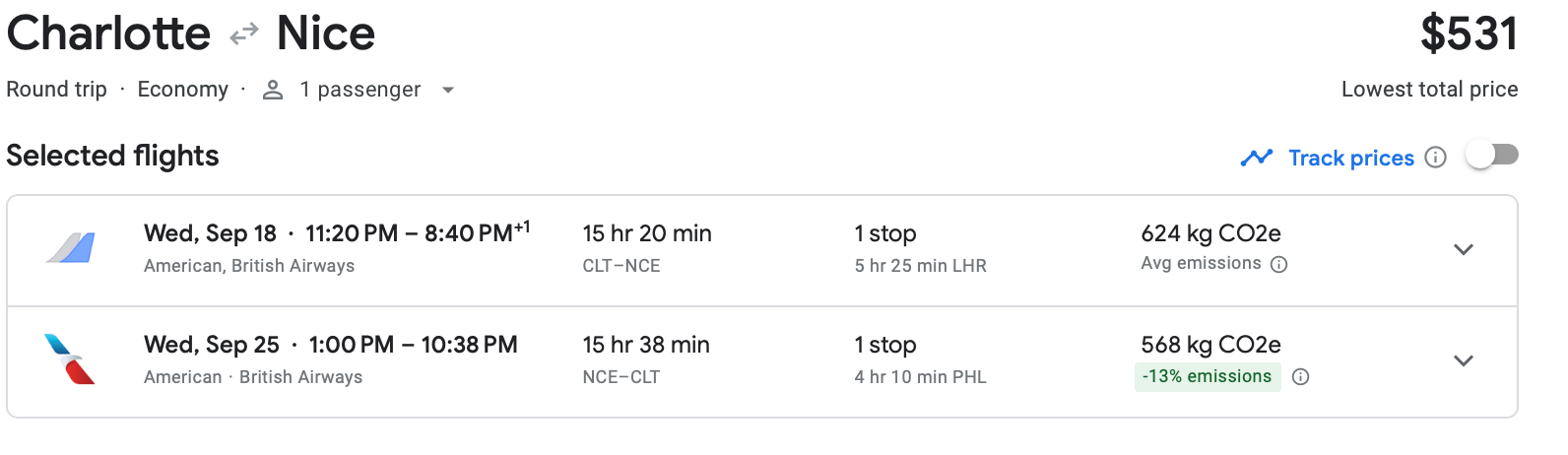The width and height of the screenshot is (1568, 455).
Task: Click the Track prices trend line icon
Action: coord(1256,158)
